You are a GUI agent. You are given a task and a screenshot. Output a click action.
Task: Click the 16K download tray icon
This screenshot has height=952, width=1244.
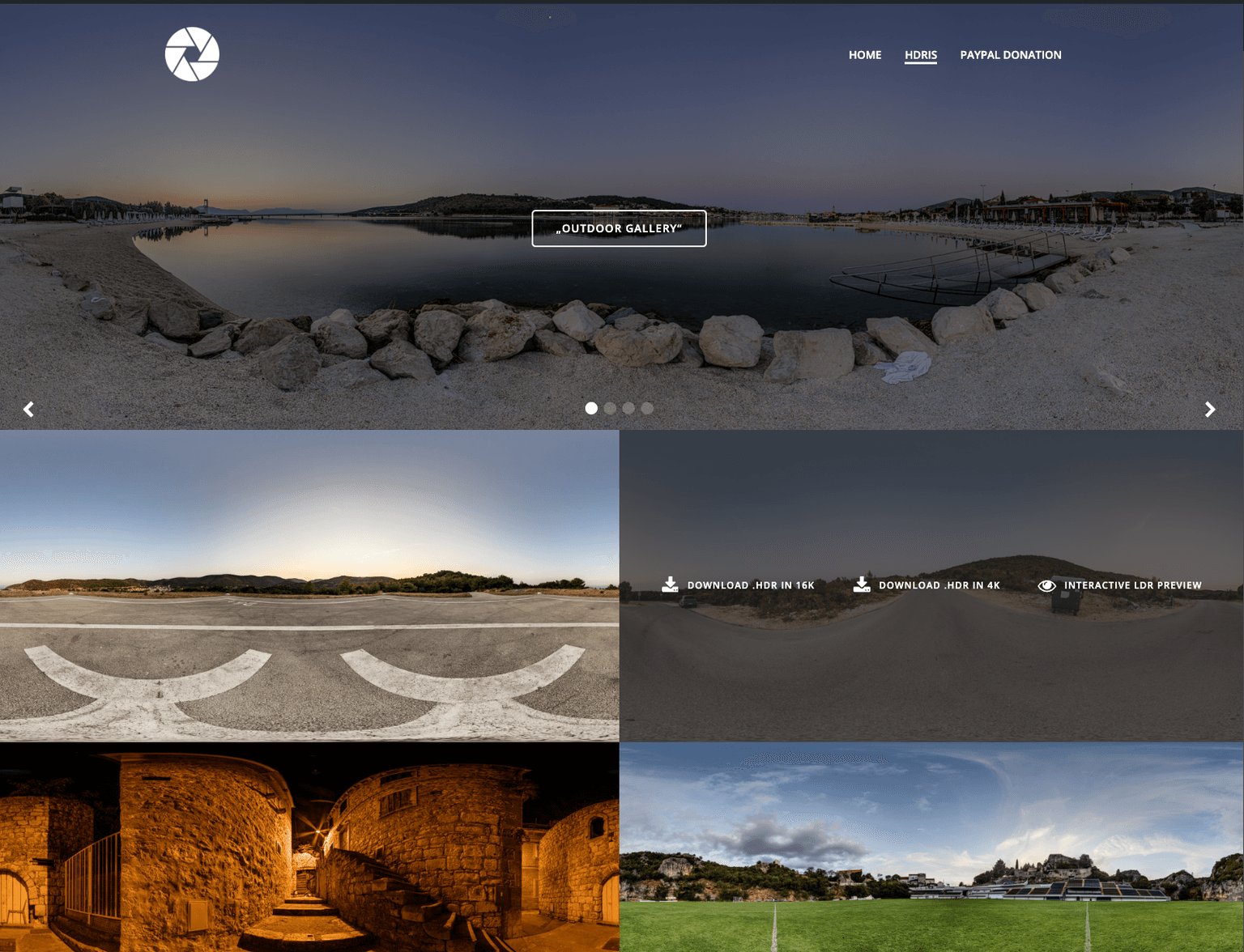pyautogui.click(x=670, y=584)
